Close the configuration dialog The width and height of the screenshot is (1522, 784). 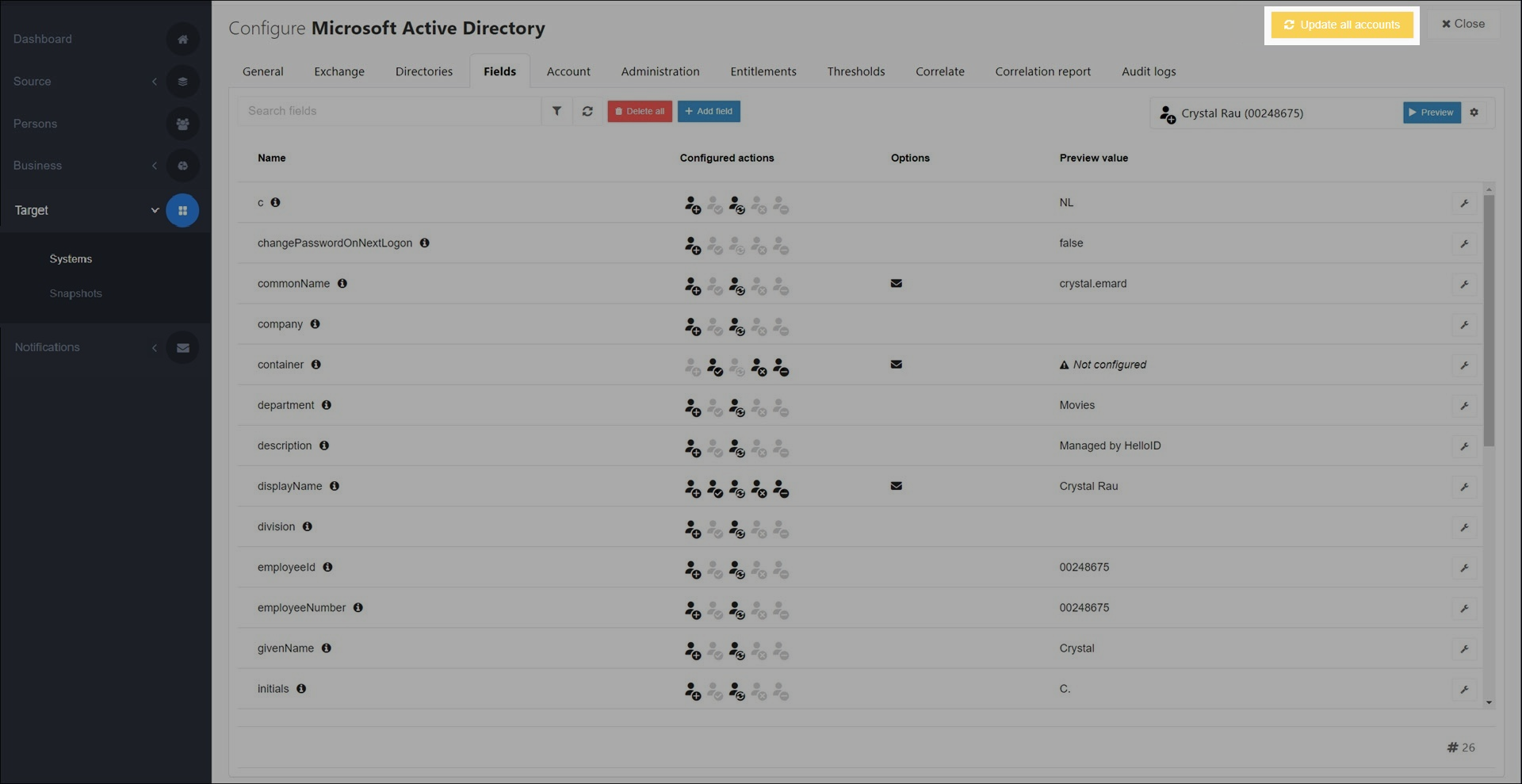(1463, 24)
